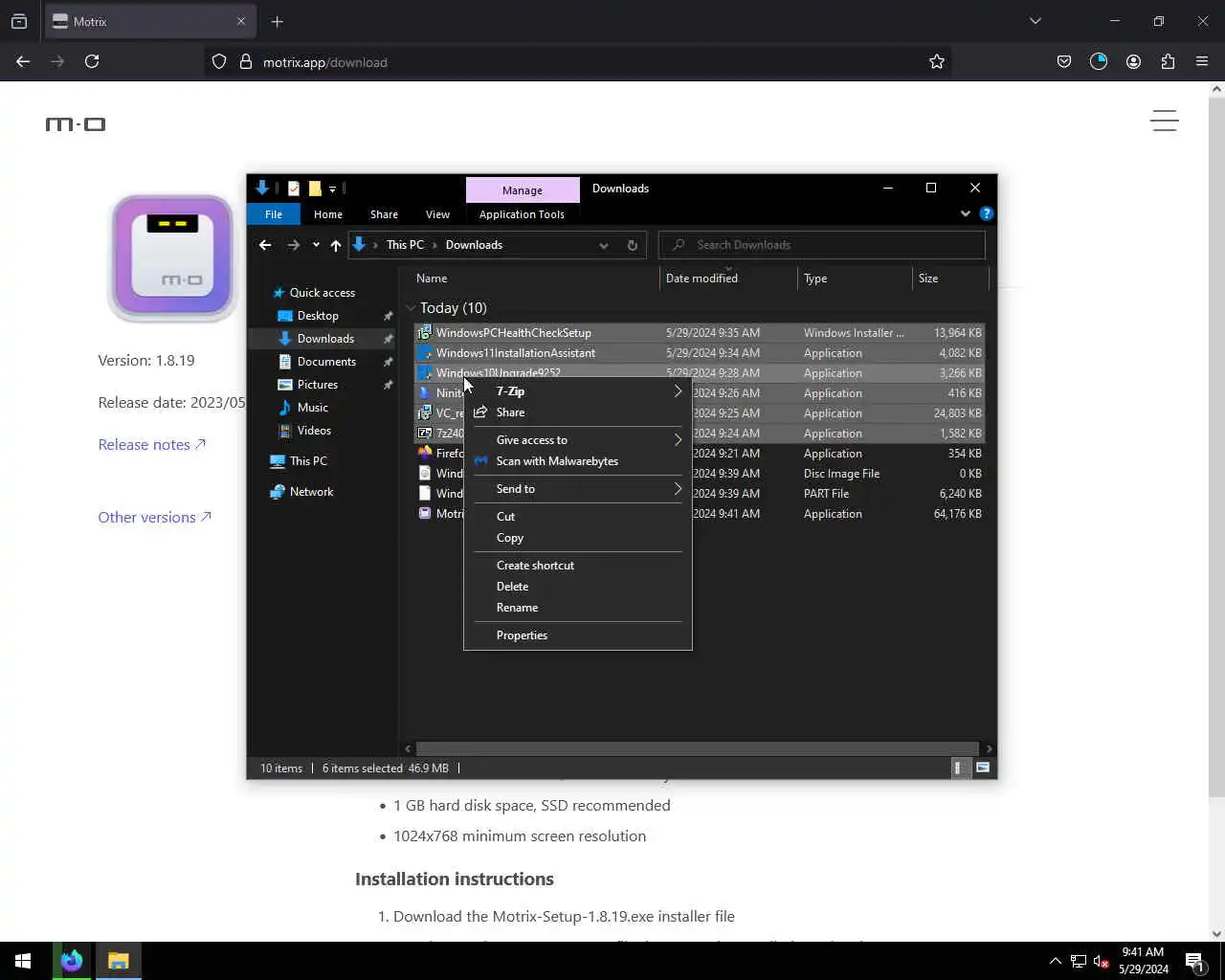1225x980 pixels.
Task: Choose Rename in the context menu
Action: coord(578,607)
